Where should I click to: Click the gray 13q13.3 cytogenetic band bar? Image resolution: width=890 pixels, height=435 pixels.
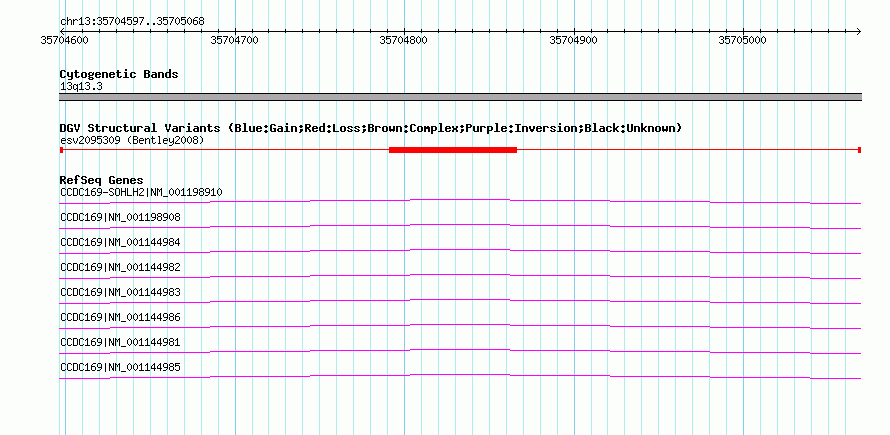pyautogui.click(x=460, y=97)
